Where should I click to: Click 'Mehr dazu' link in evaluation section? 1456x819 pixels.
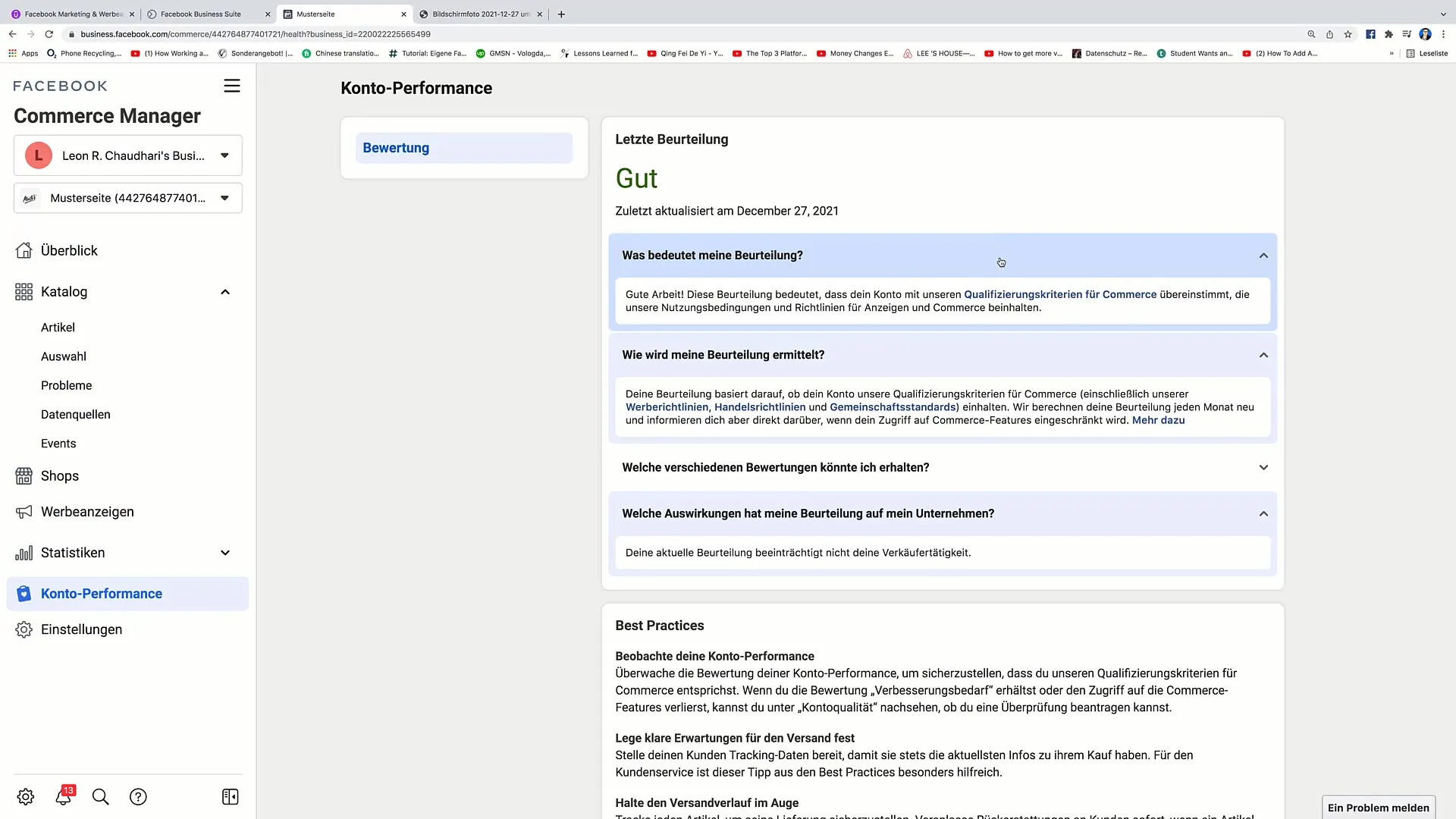(1159, 420)
